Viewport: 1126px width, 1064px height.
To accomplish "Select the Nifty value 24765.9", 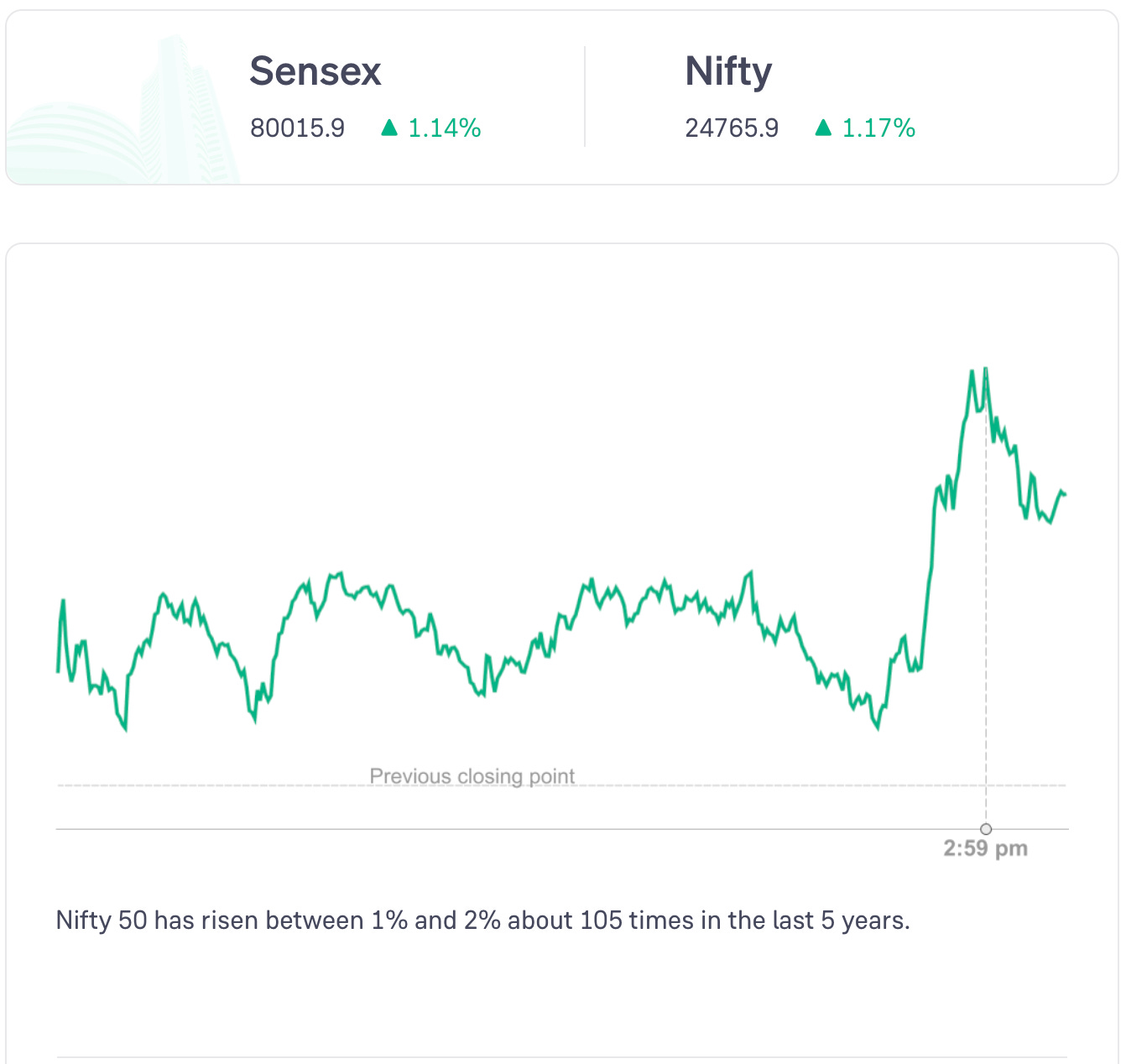I will click(732, 128).
